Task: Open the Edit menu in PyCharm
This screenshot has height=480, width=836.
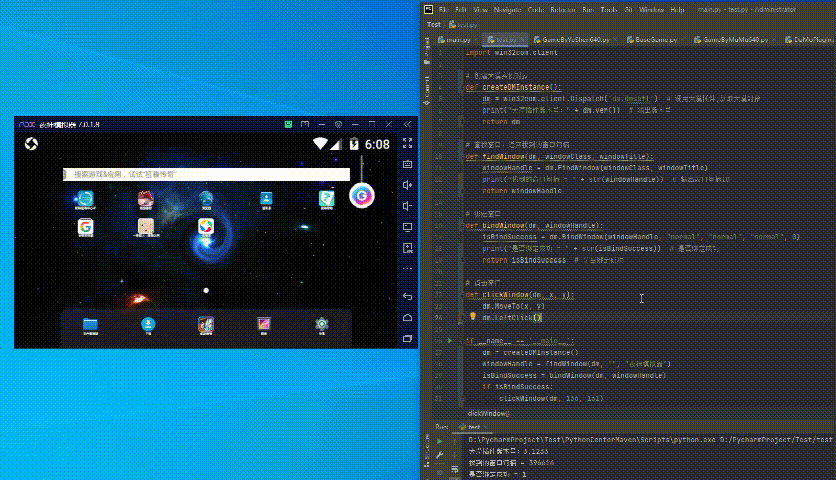Action: (x=461, y=10)
